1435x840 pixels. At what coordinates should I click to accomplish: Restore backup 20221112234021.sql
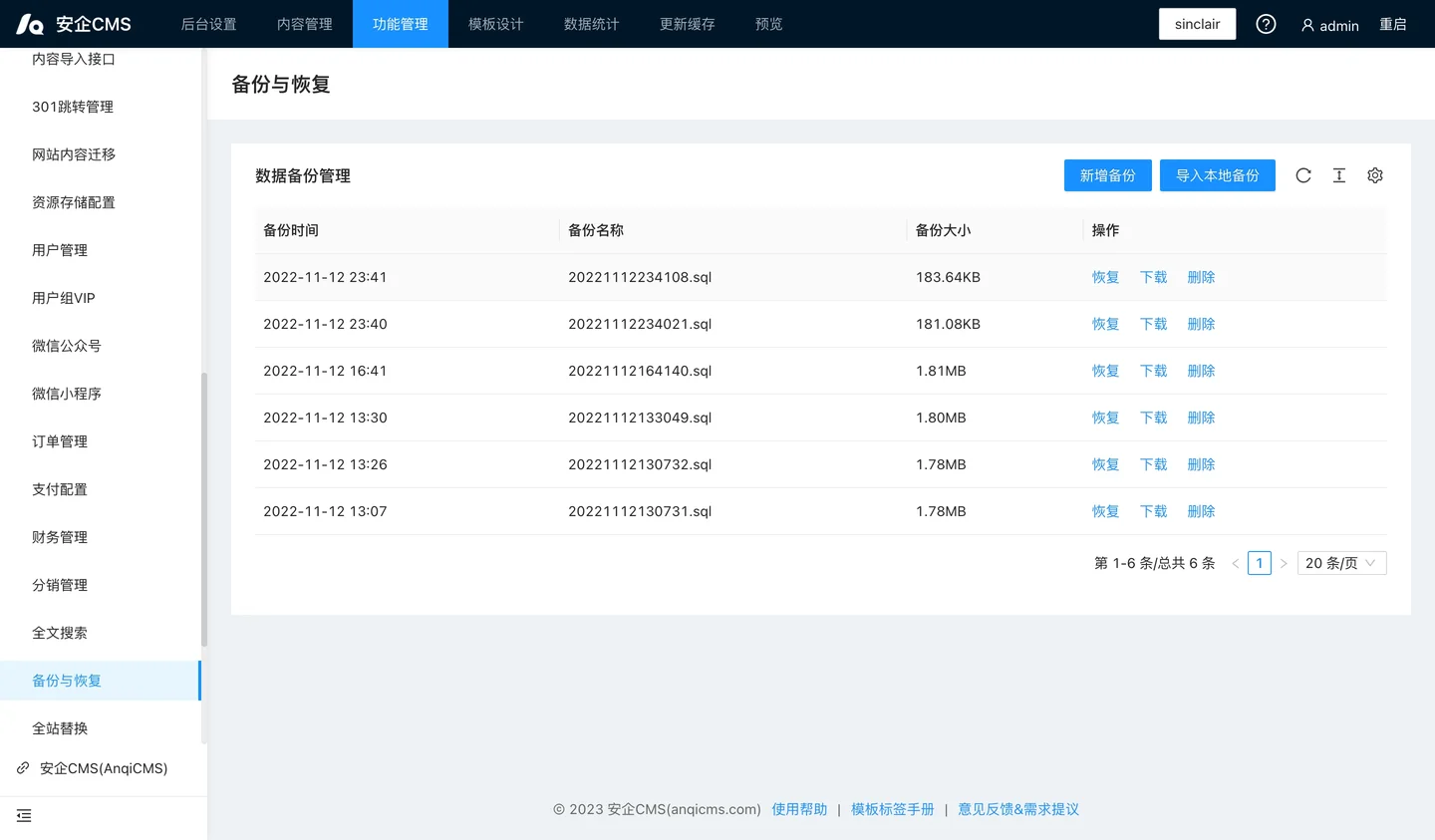tap(1106, 324)
